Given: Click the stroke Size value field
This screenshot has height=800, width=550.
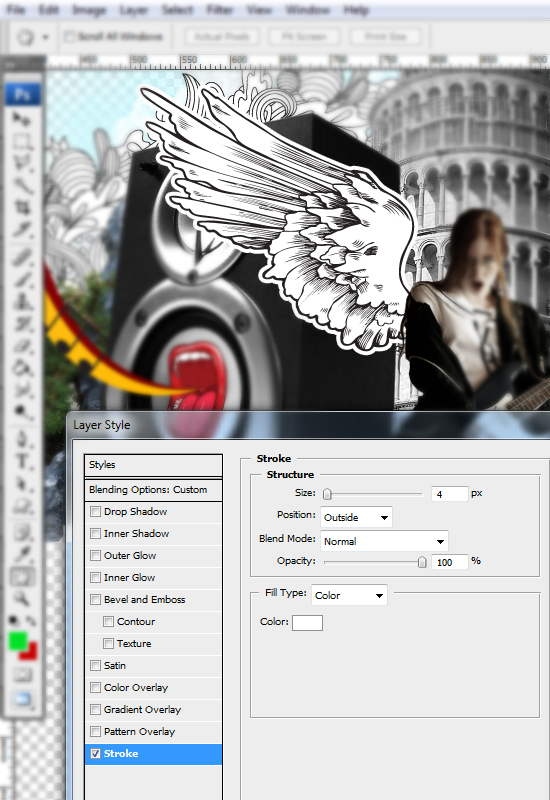Looking at the screenshot, I should point(449,494).
